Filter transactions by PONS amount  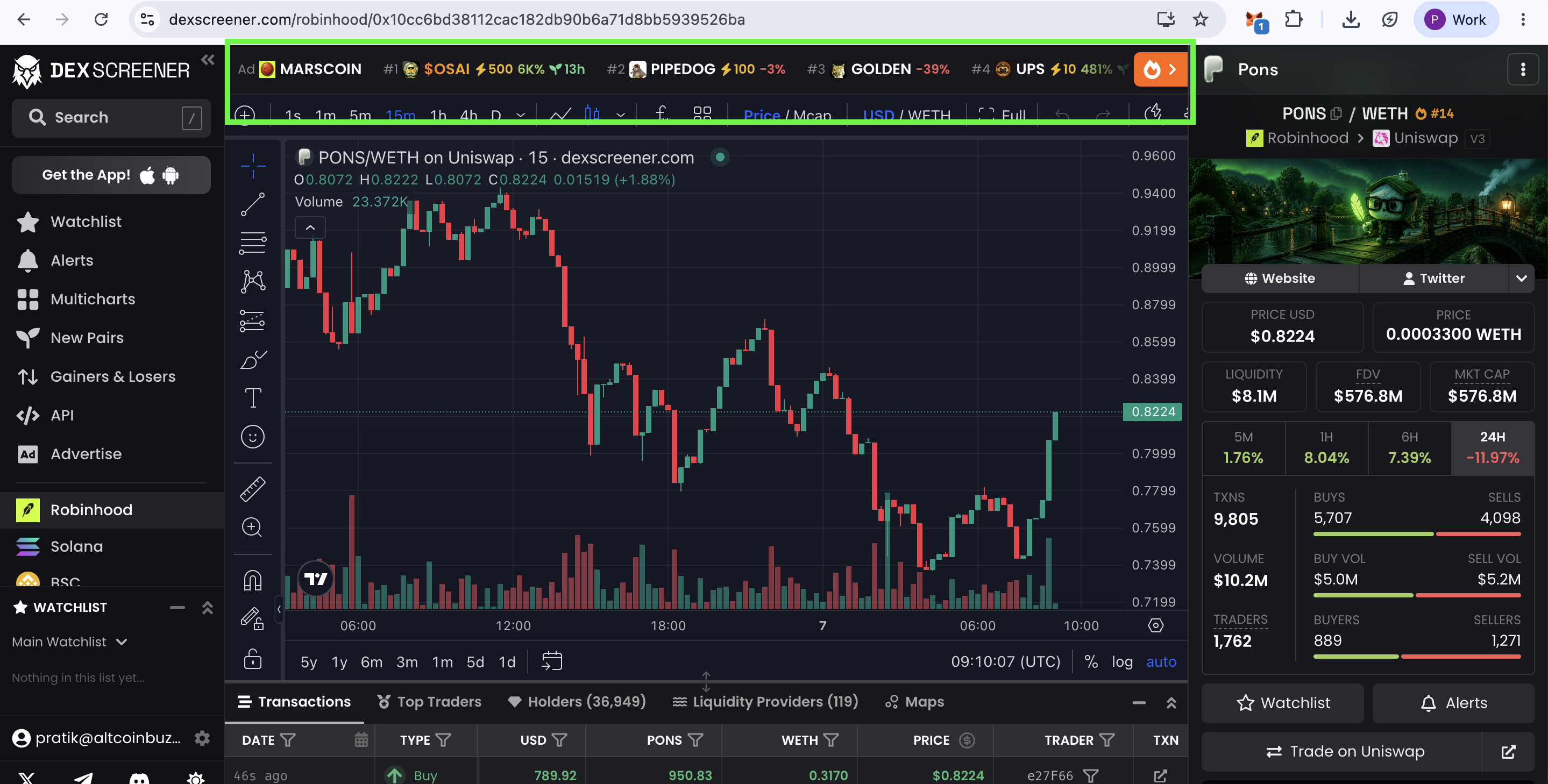pos(696,740)
